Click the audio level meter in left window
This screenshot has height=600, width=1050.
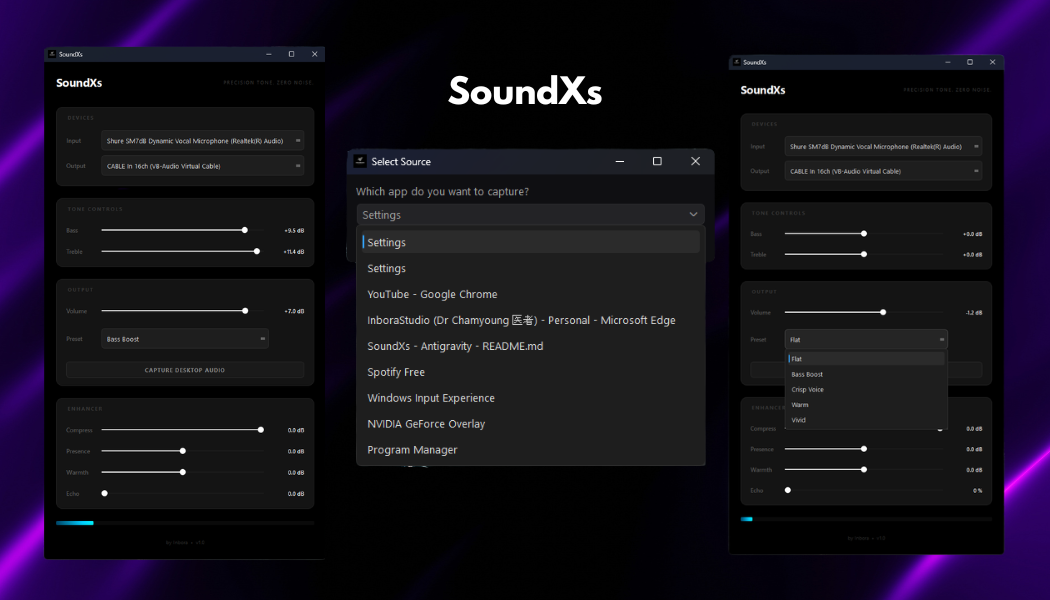185,523
